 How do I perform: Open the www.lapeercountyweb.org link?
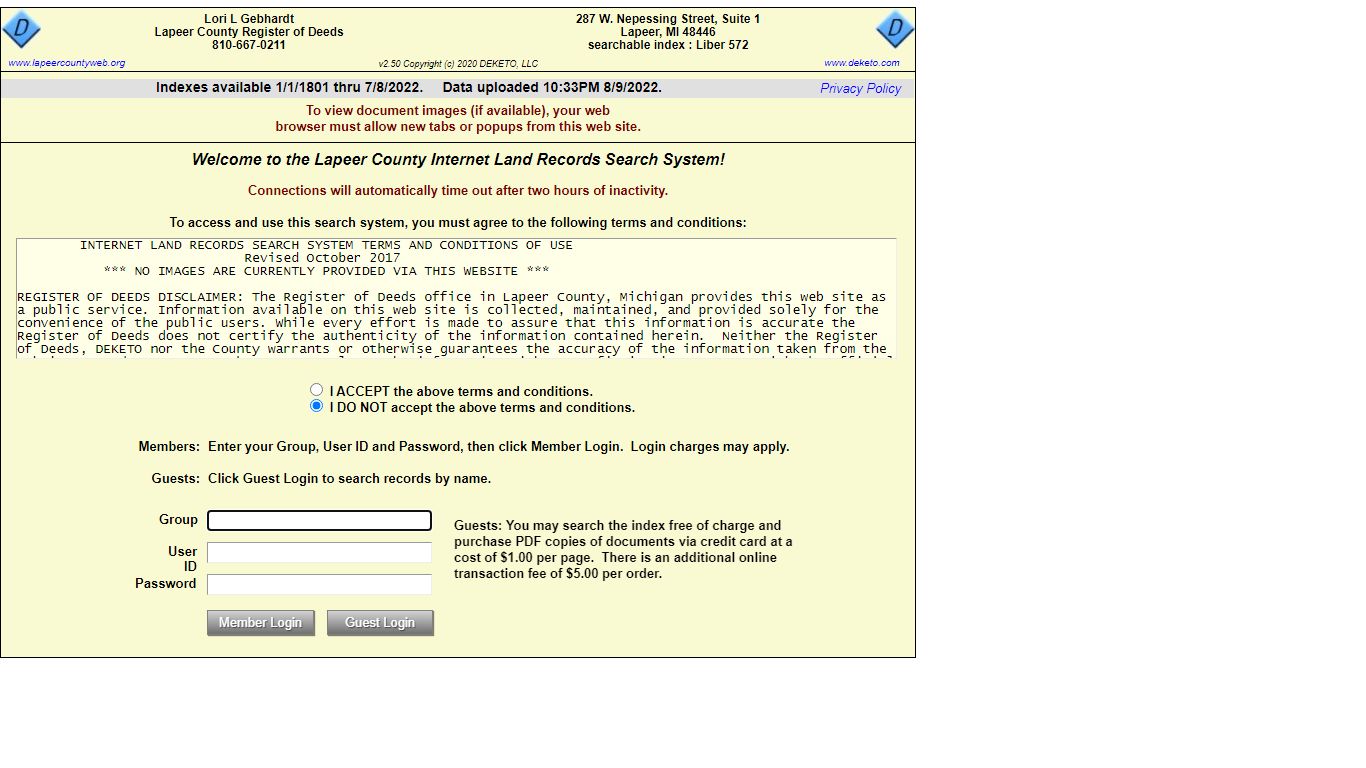(67, 63)
